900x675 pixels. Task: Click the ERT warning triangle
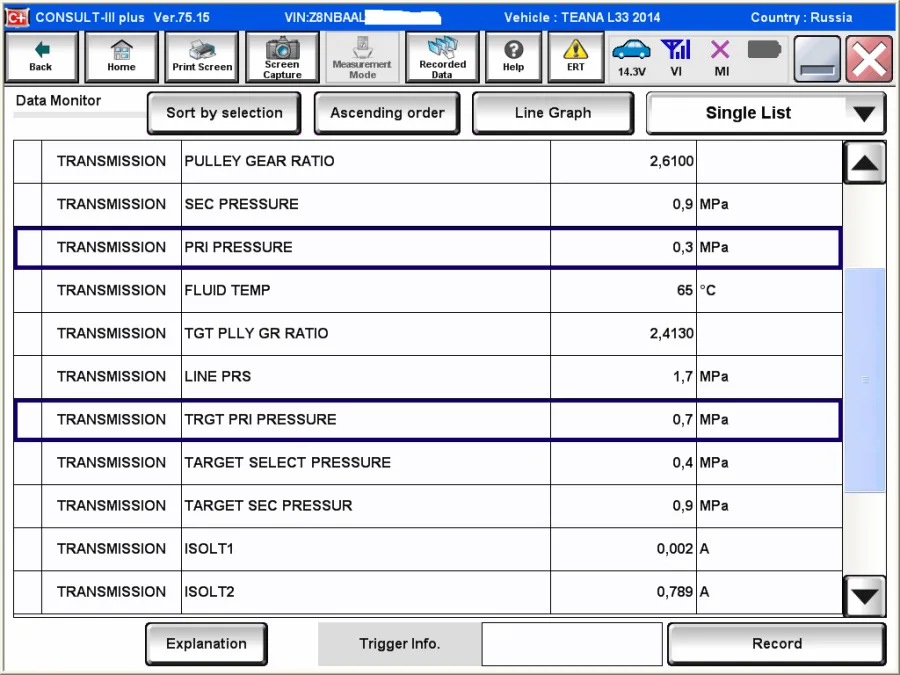[x=576, y=57]
